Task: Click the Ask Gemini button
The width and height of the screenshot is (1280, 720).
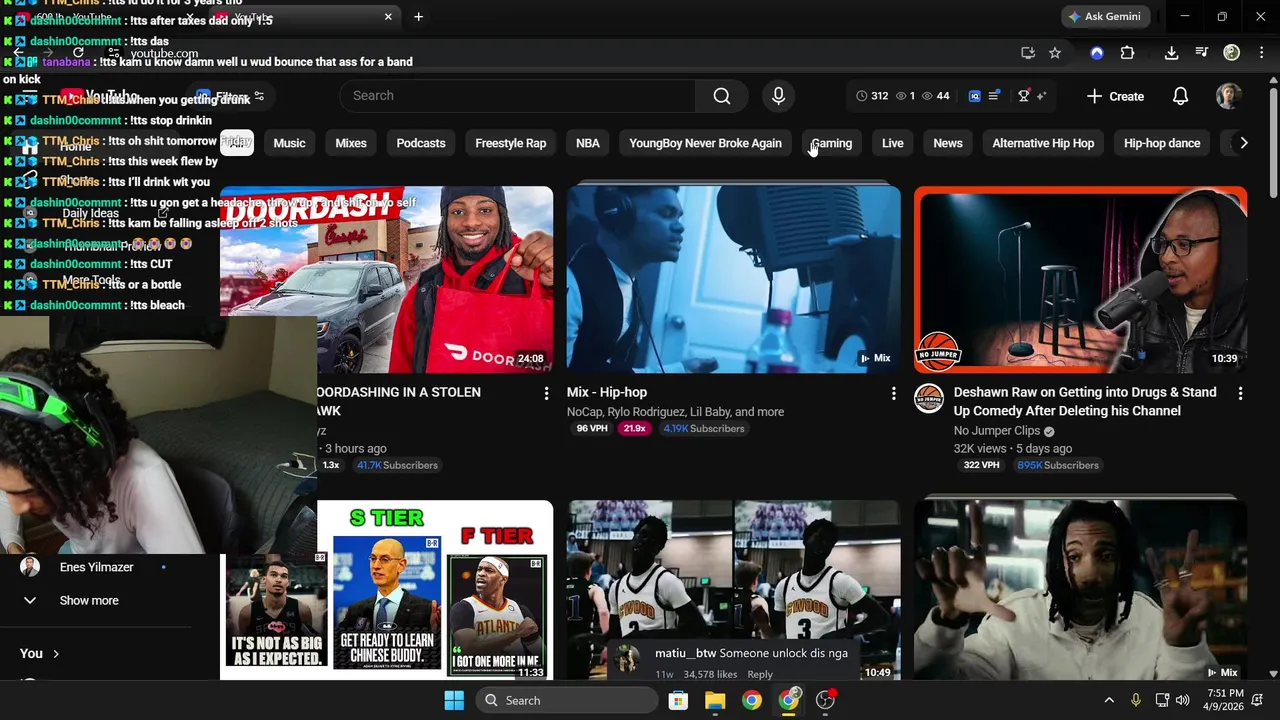Action: 1105,17
